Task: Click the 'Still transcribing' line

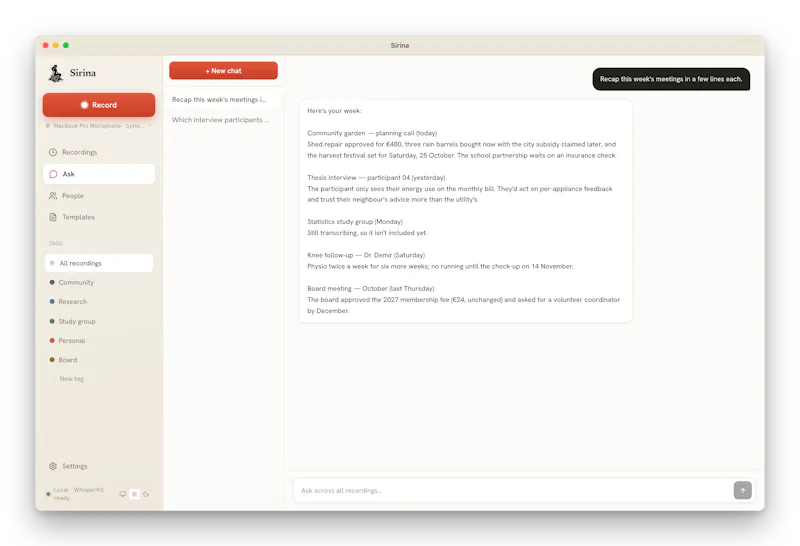Action: [x=367, y=233]
